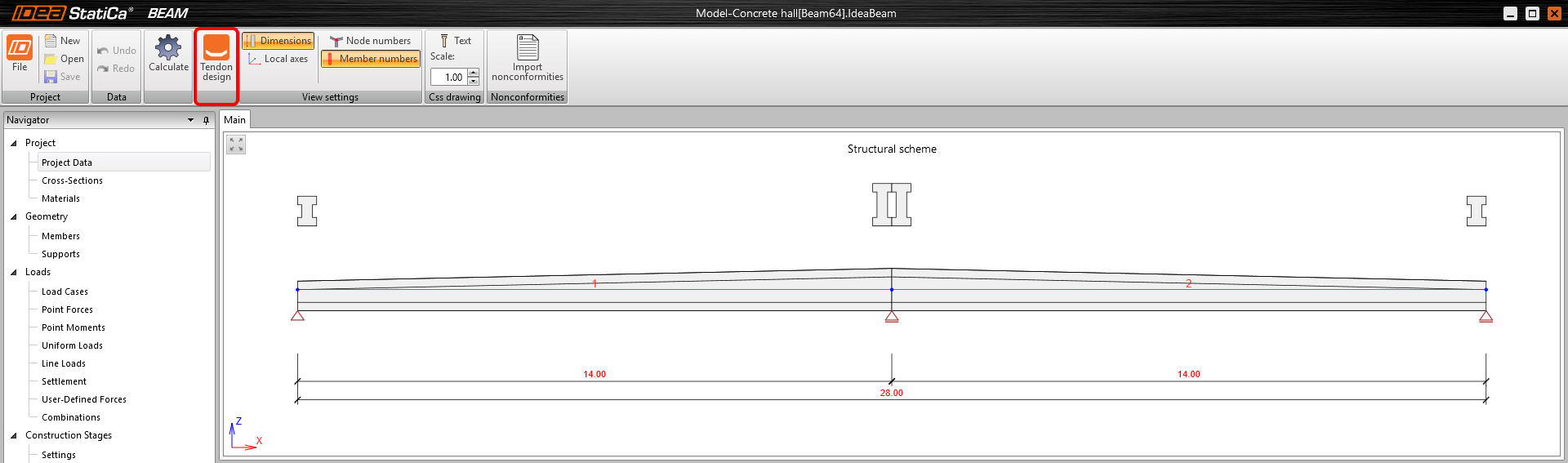Image resolution: width=1568 pixels, height=463 pixels.
Task: Collapse the Construction Stages tree node
Action: coord(13,435)
